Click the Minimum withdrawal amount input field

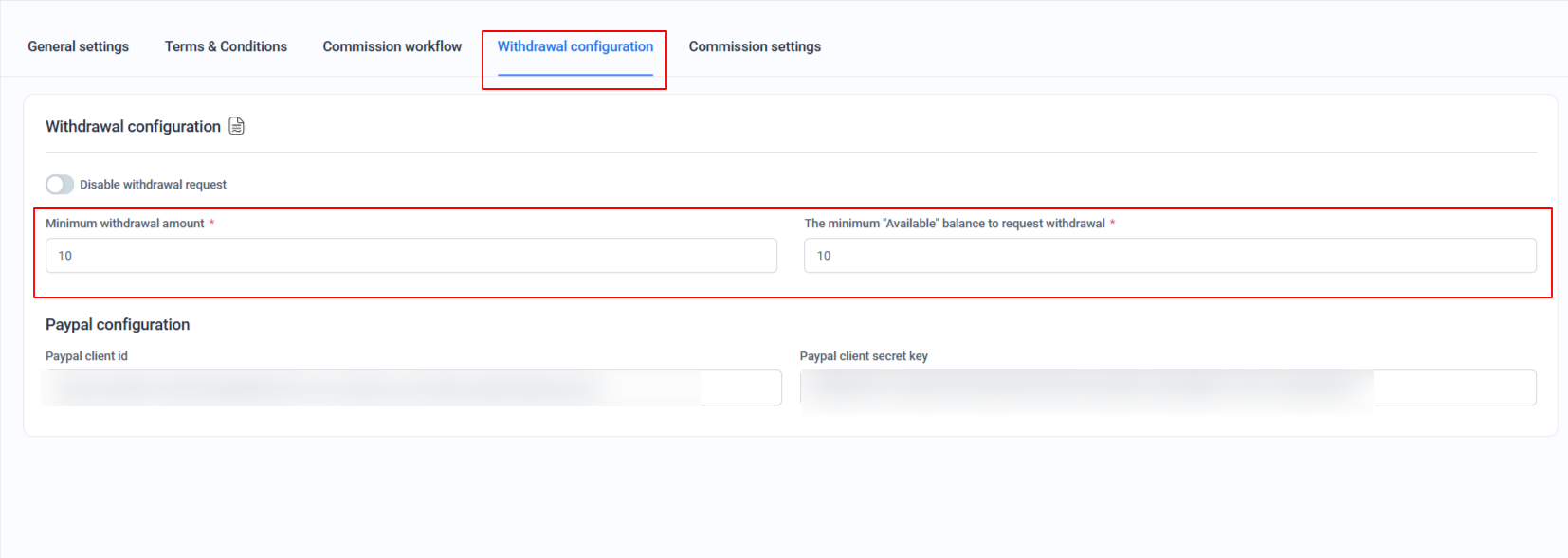tap(411, 256)
